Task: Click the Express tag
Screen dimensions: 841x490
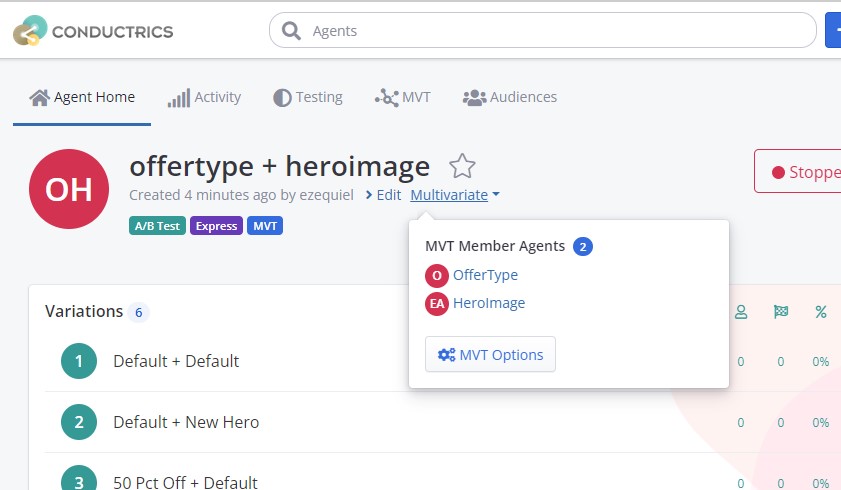Action: click(216, 226)
